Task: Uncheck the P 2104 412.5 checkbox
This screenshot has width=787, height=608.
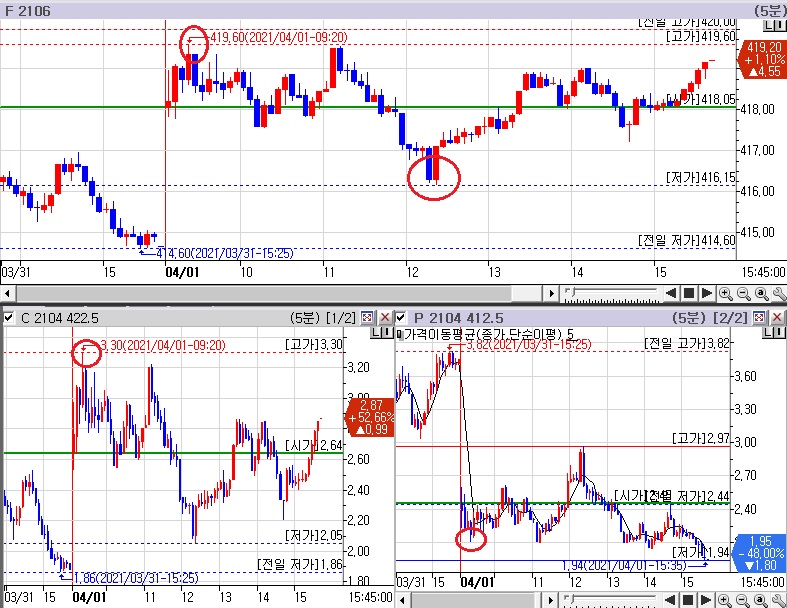Action: click(x=401, y=317)
